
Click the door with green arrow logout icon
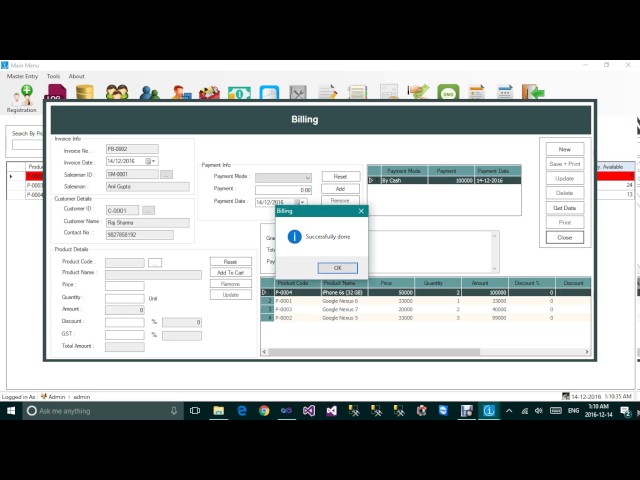533,92
